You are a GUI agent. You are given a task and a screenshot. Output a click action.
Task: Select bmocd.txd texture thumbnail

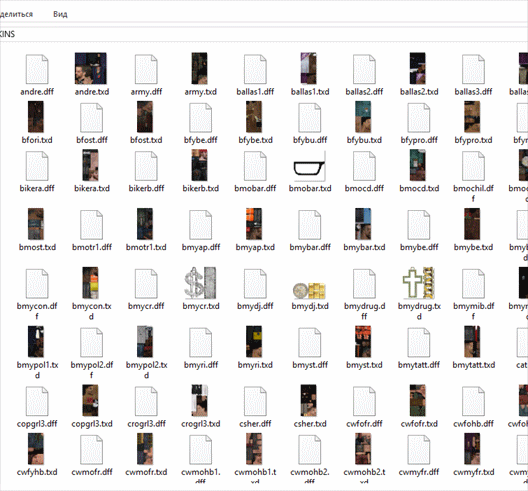pos(418,165)
